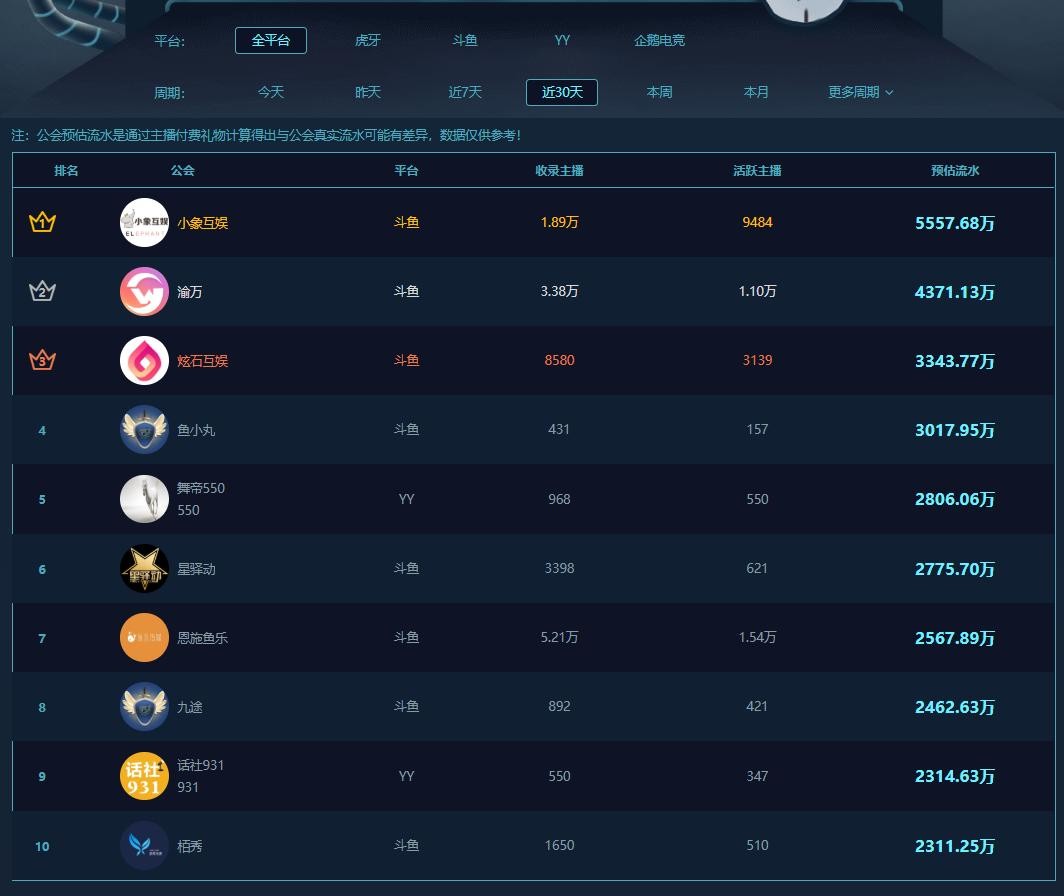This screenshot has height=896, width=1064.
Task: Switch platform filter to YY
Action: click(x=562, y=40)
